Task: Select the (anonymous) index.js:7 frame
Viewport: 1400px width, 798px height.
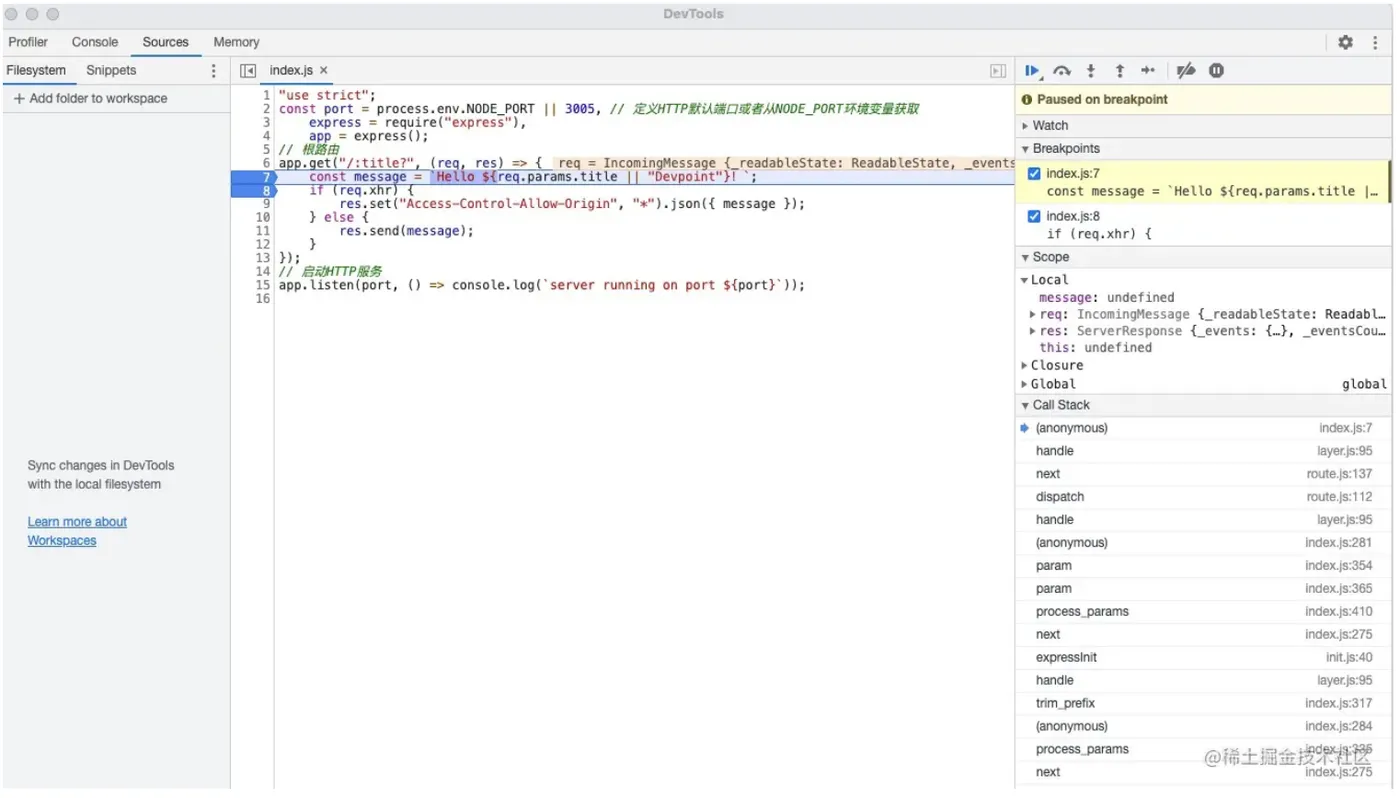Action: (x=1203, y=428)
